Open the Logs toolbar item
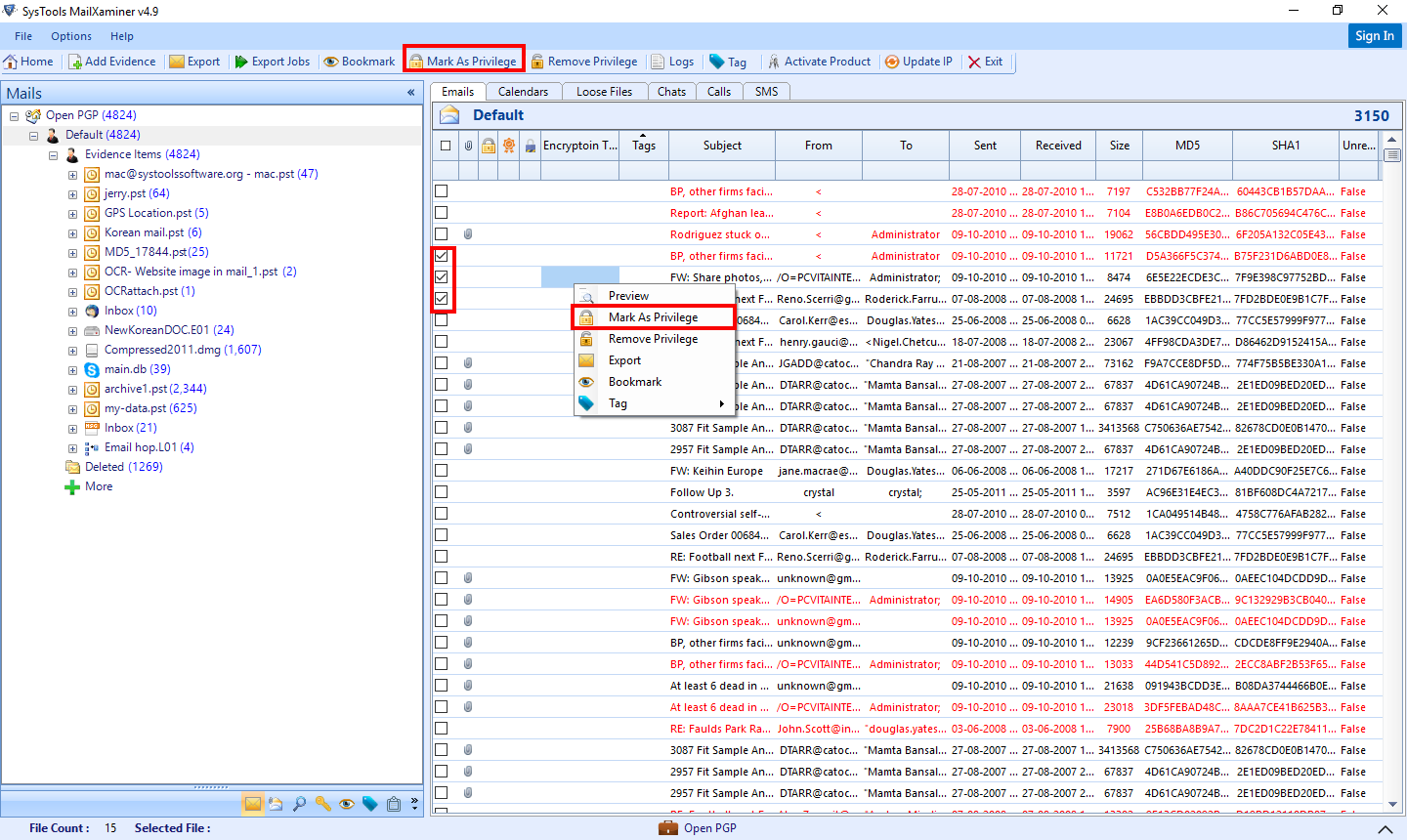The height and width of the screenshot is (840, 1407). click(672, 62)
